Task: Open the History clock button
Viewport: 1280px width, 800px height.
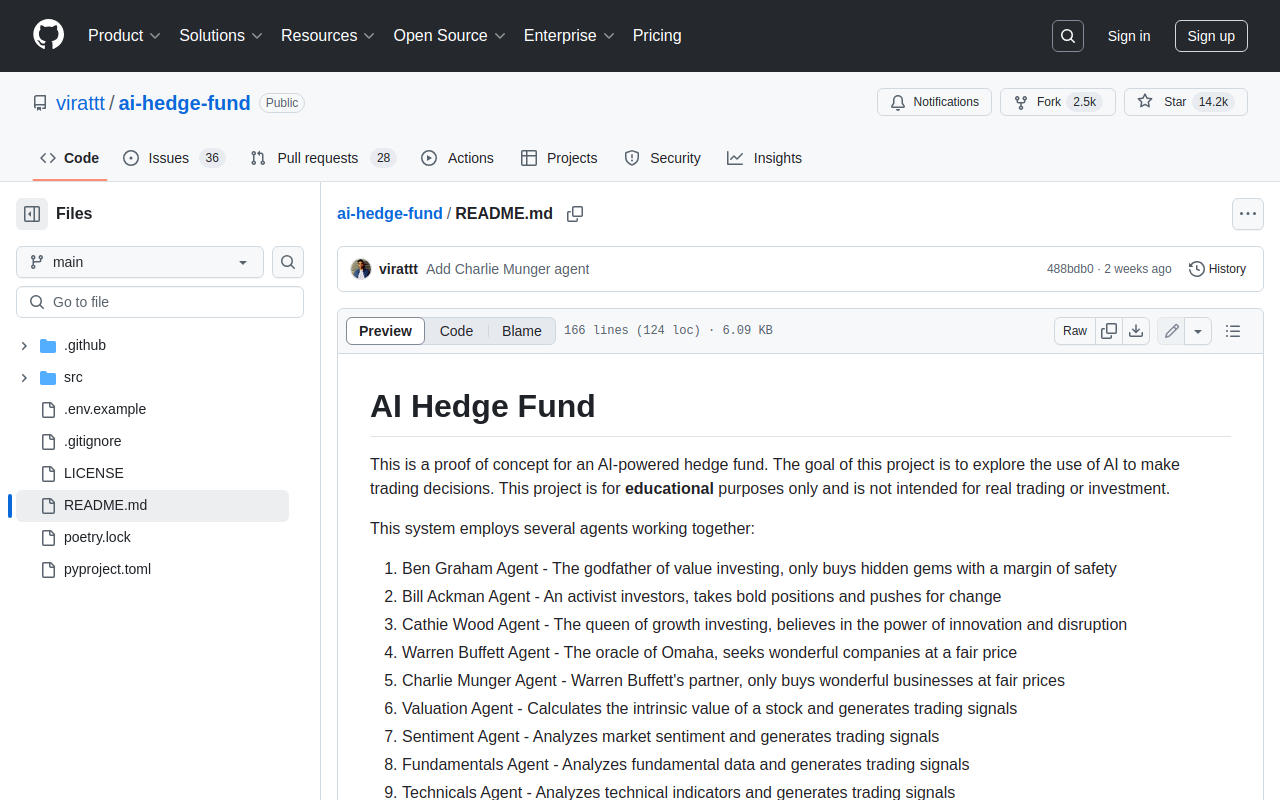Action: coord(1217,269)
